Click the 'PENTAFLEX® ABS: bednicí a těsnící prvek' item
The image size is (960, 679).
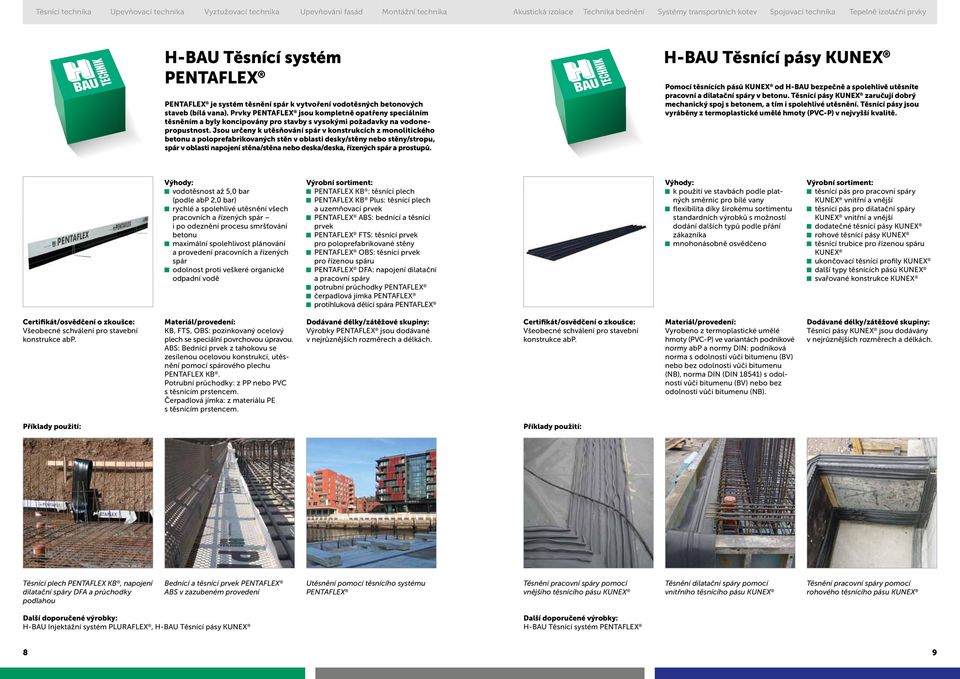(372, 222)
